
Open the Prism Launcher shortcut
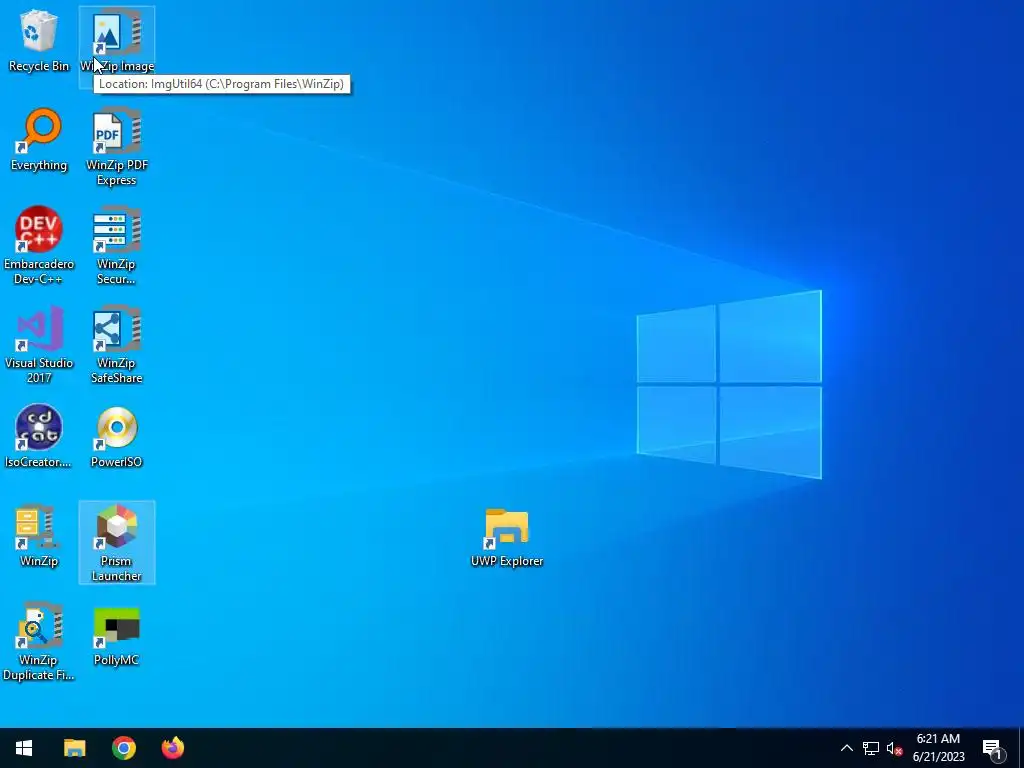pyautogui.click(x=117, y=543)
